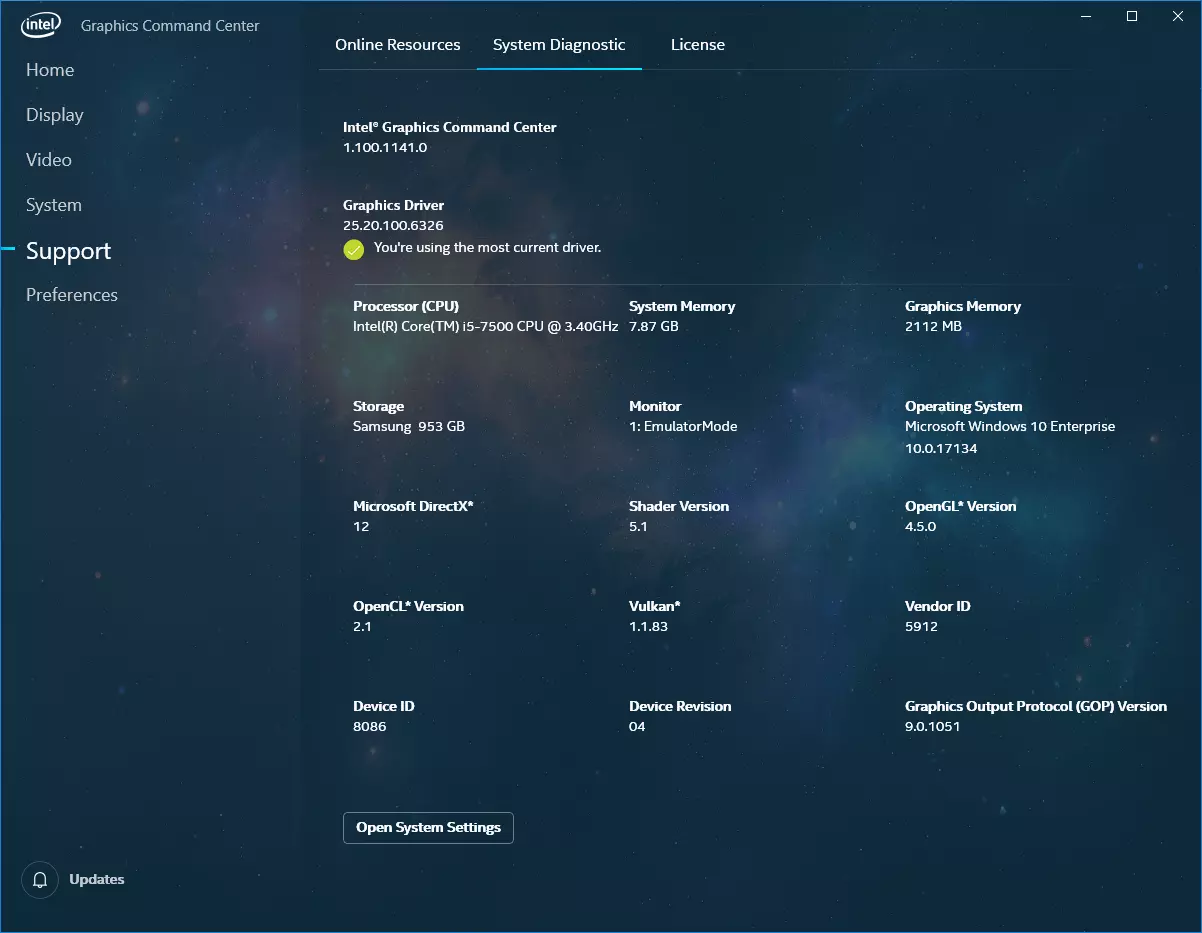Go to the Video section
The width and height of the screenshot is (1202, 933).
(x=49, y=160)
